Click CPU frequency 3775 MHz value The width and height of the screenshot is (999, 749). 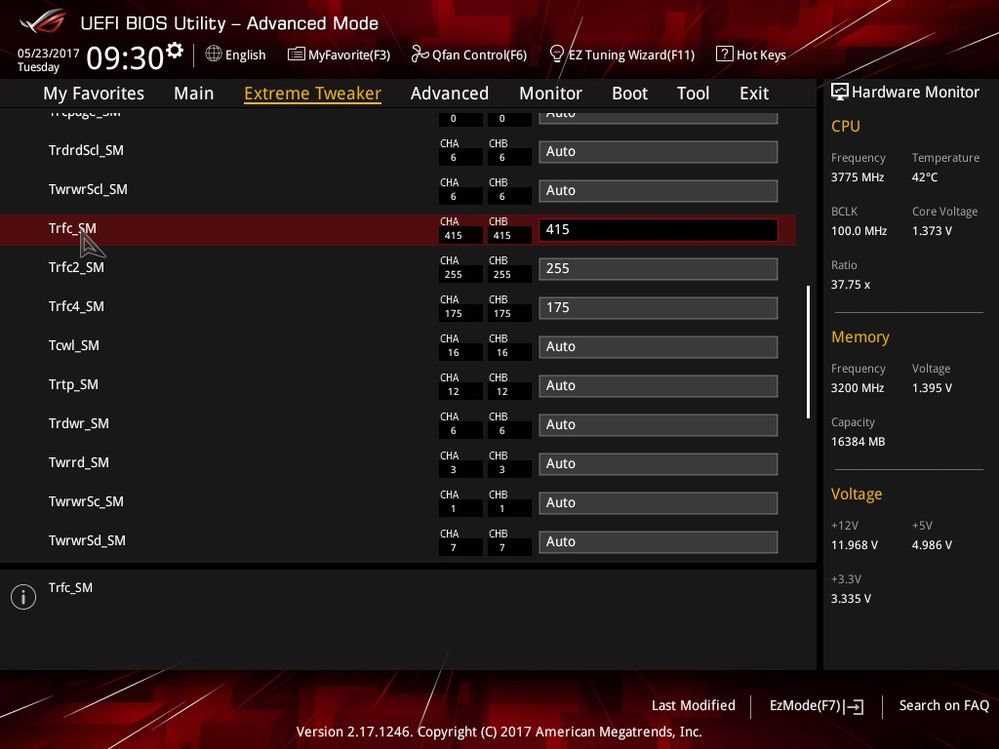858,177
